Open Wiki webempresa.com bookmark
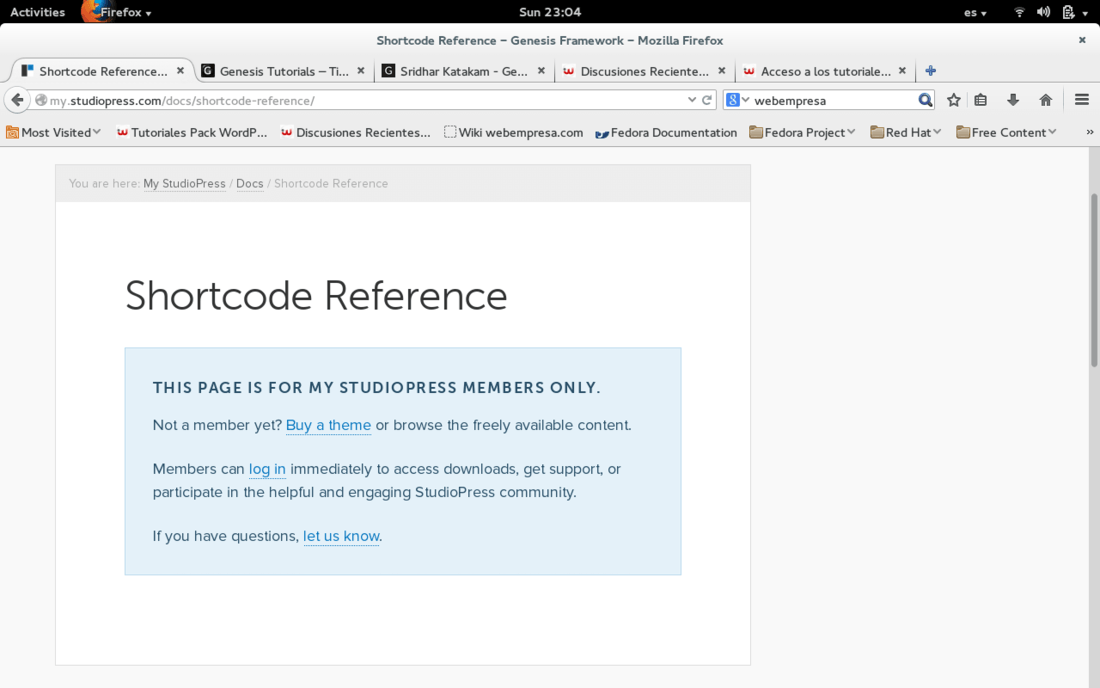 pyautogui.click(x=514, y=133)
